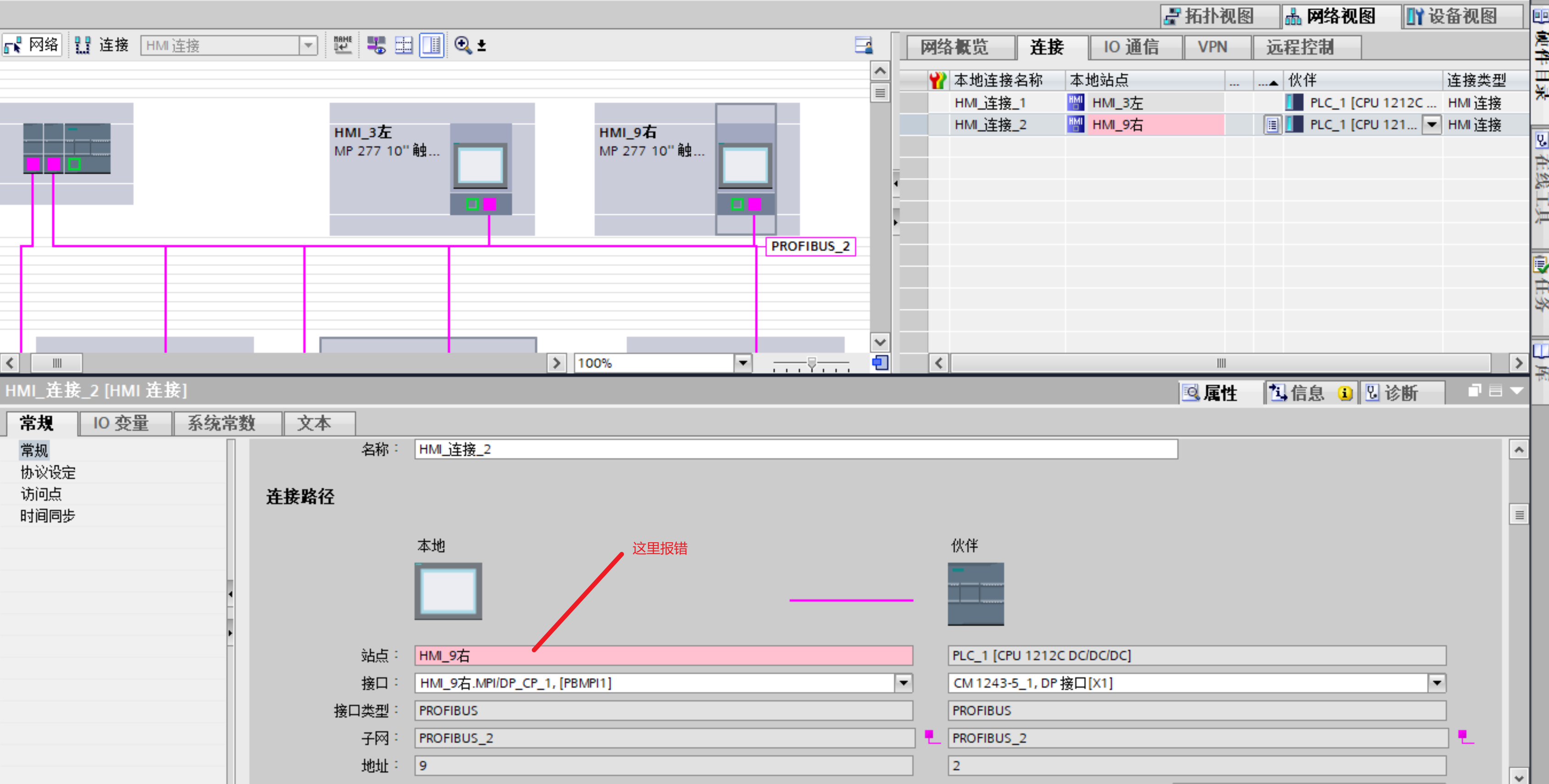The width and height of the screenshot is (1549, 784).
Task: Switch to the IO 通信 tab
Action: (x=1131, y=47)
